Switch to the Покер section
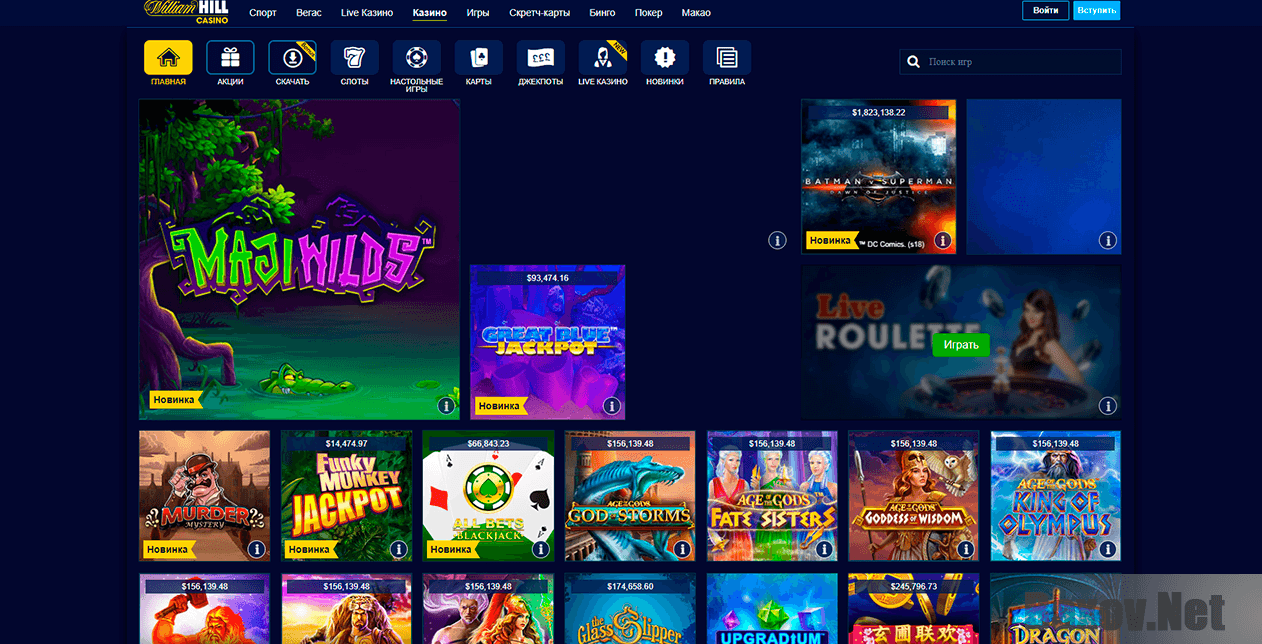 coord(648,13)
